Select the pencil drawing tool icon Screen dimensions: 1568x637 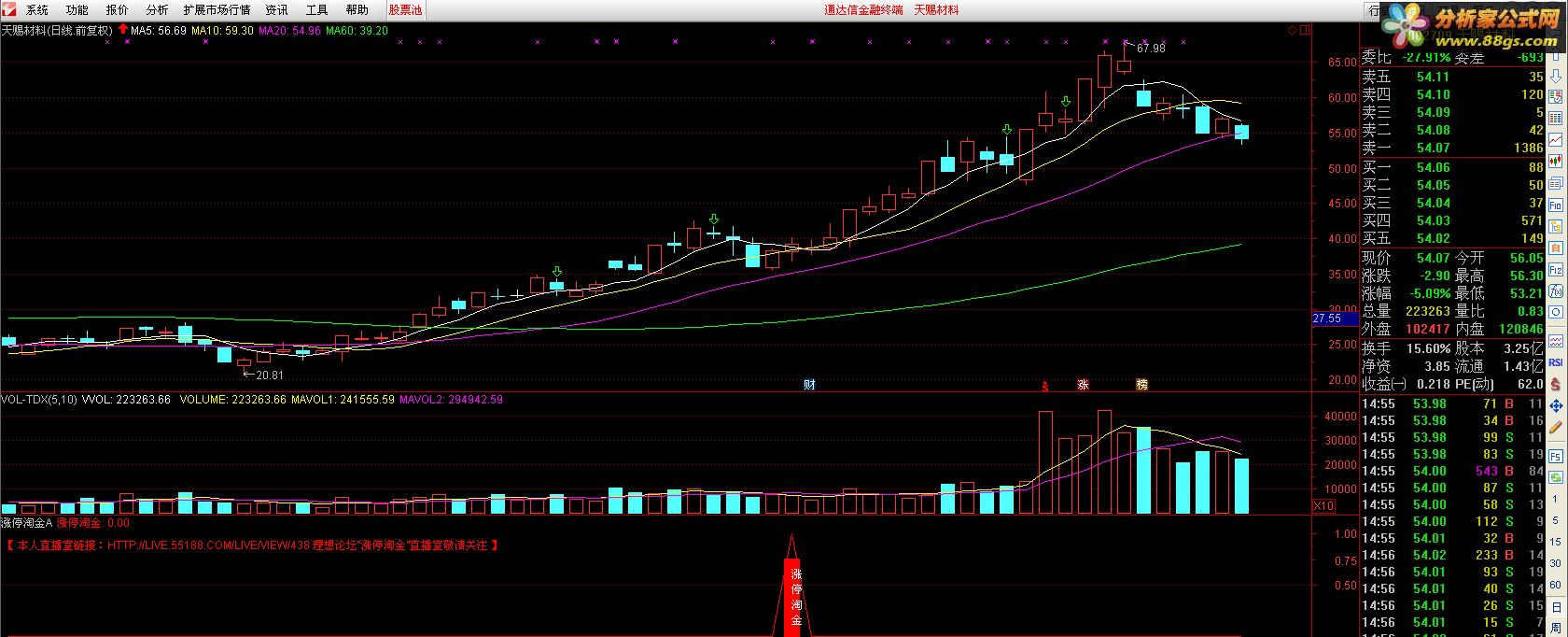(1556, 425)
